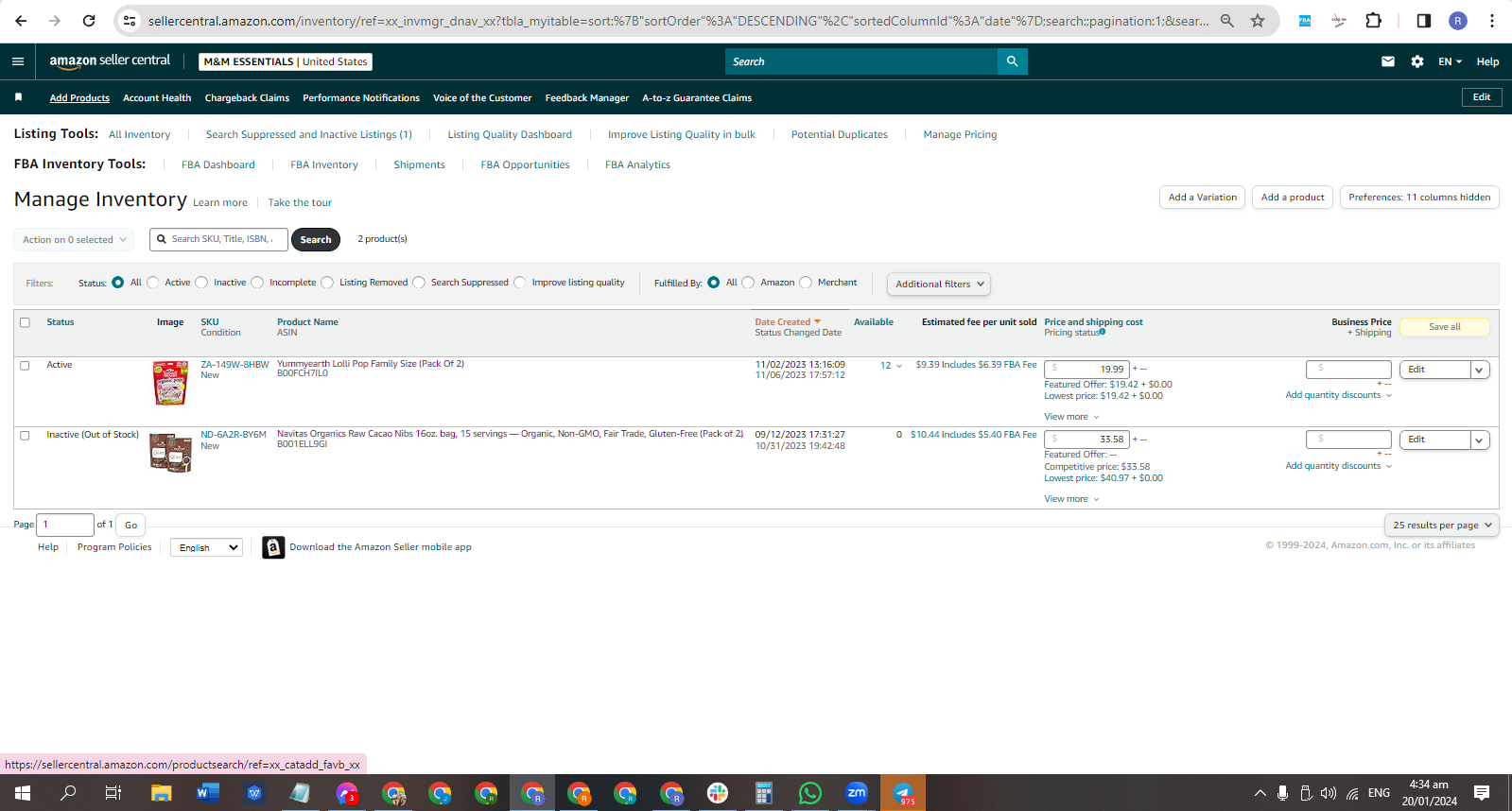This screenshot has width=1512, height=811.
Task: Sort by the Date Created column
Action: coord(788,322)
